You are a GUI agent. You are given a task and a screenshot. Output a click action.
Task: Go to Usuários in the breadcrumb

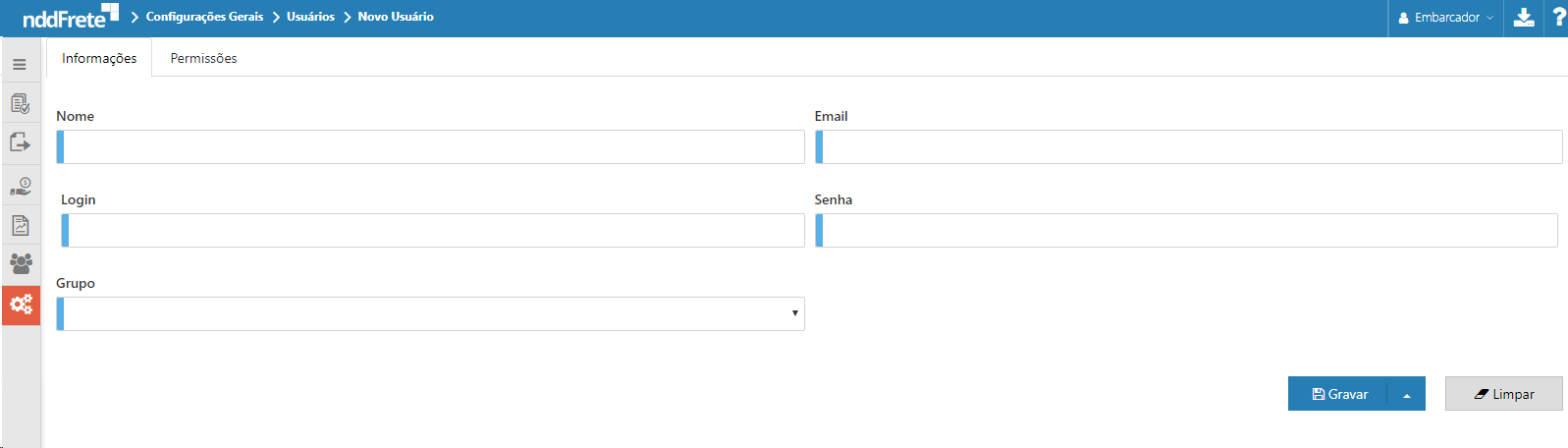[x=310, y=17]
